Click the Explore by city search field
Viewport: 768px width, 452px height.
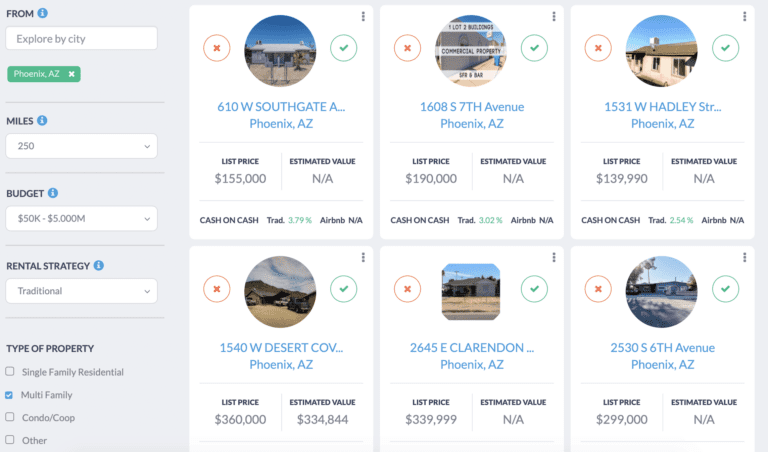(x=81, y=39)
